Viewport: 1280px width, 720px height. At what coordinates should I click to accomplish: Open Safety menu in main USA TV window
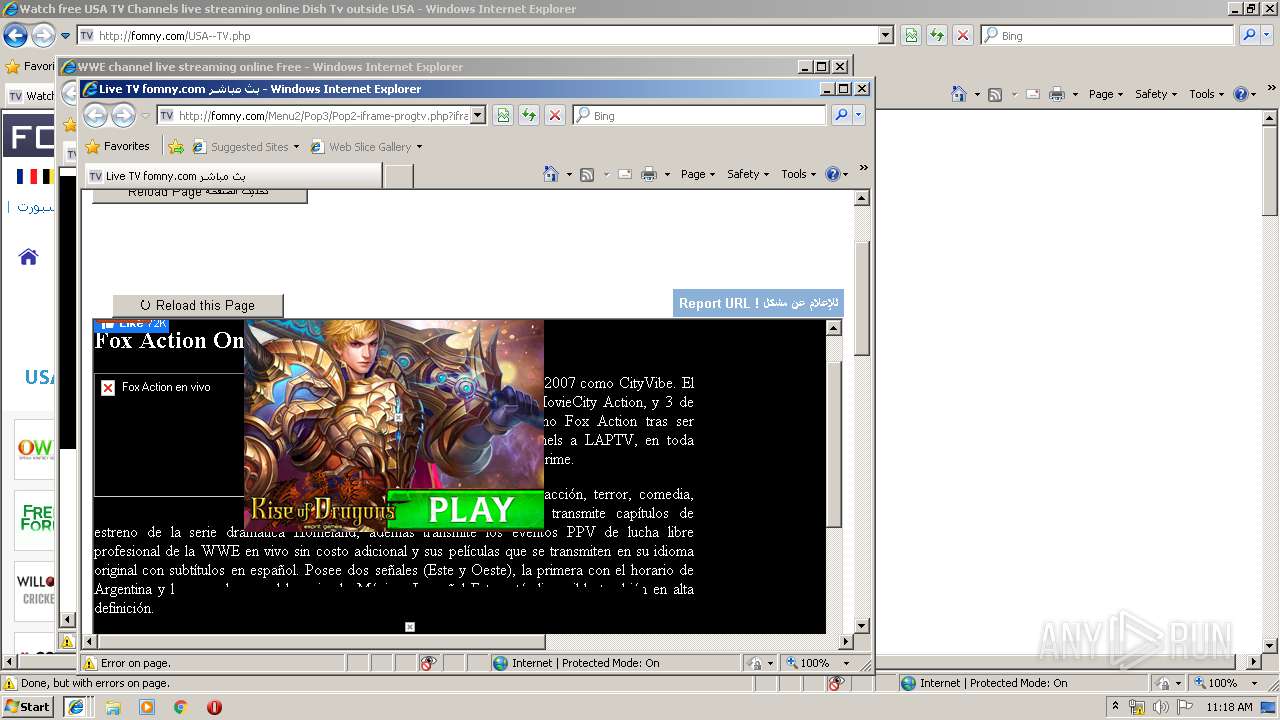coord(1156,94)
